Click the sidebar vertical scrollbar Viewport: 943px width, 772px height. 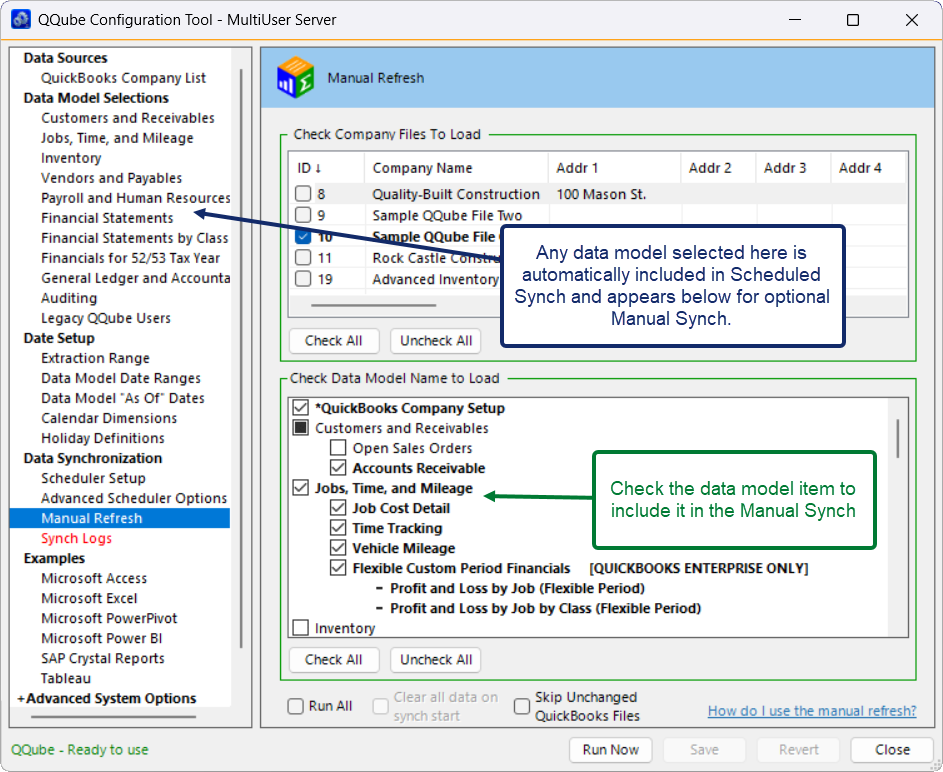point(241,358)
